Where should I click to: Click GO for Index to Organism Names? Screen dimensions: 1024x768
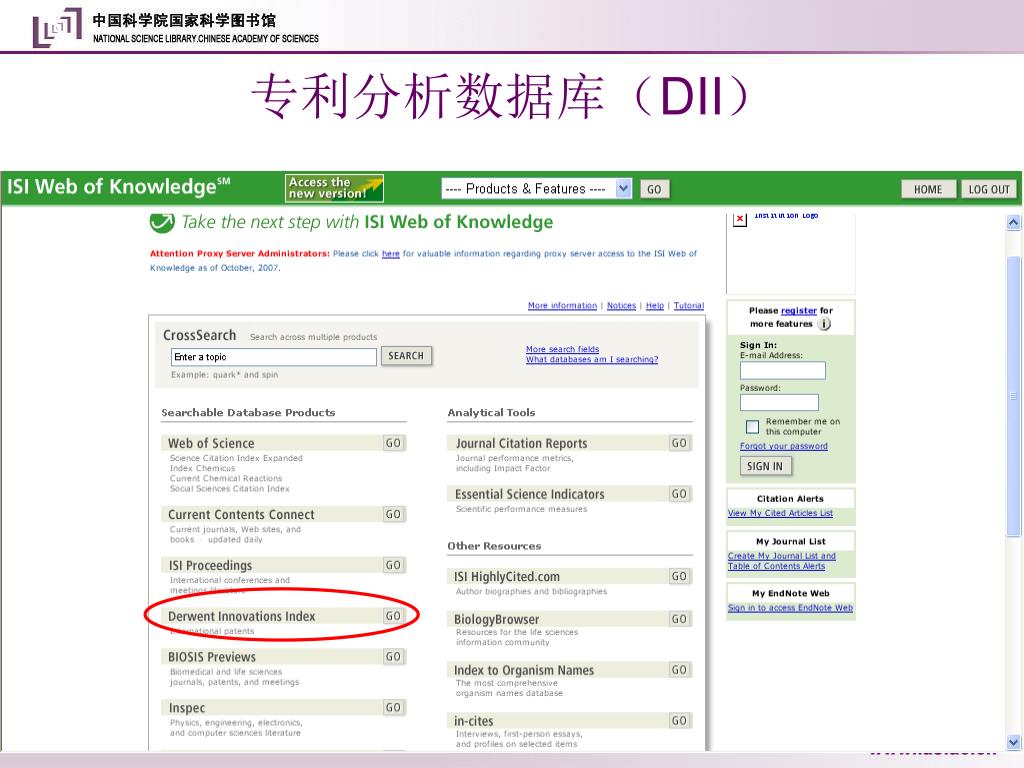679,669
